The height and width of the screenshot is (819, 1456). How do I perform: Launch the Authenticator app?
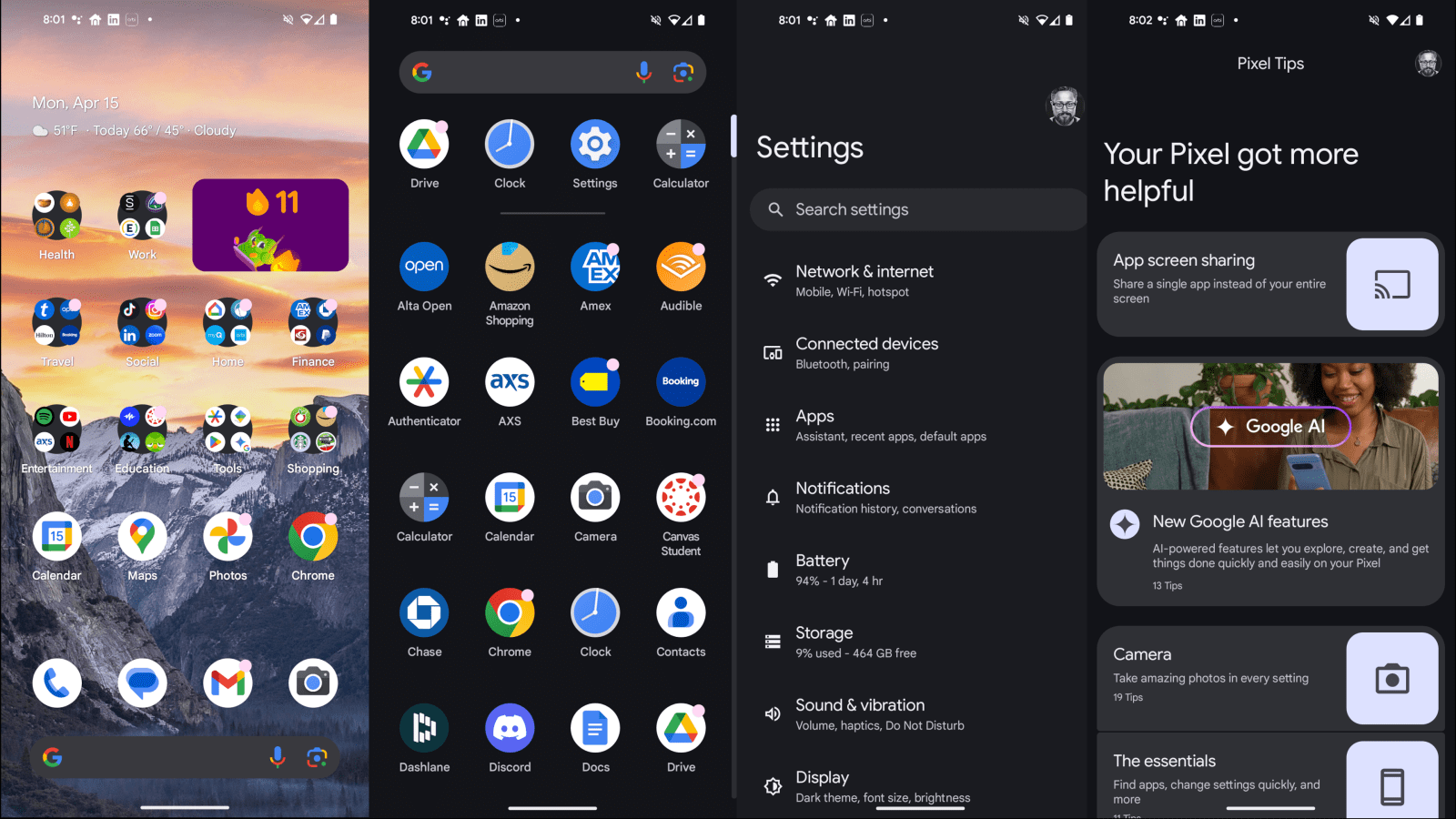[x=424, y=382]
